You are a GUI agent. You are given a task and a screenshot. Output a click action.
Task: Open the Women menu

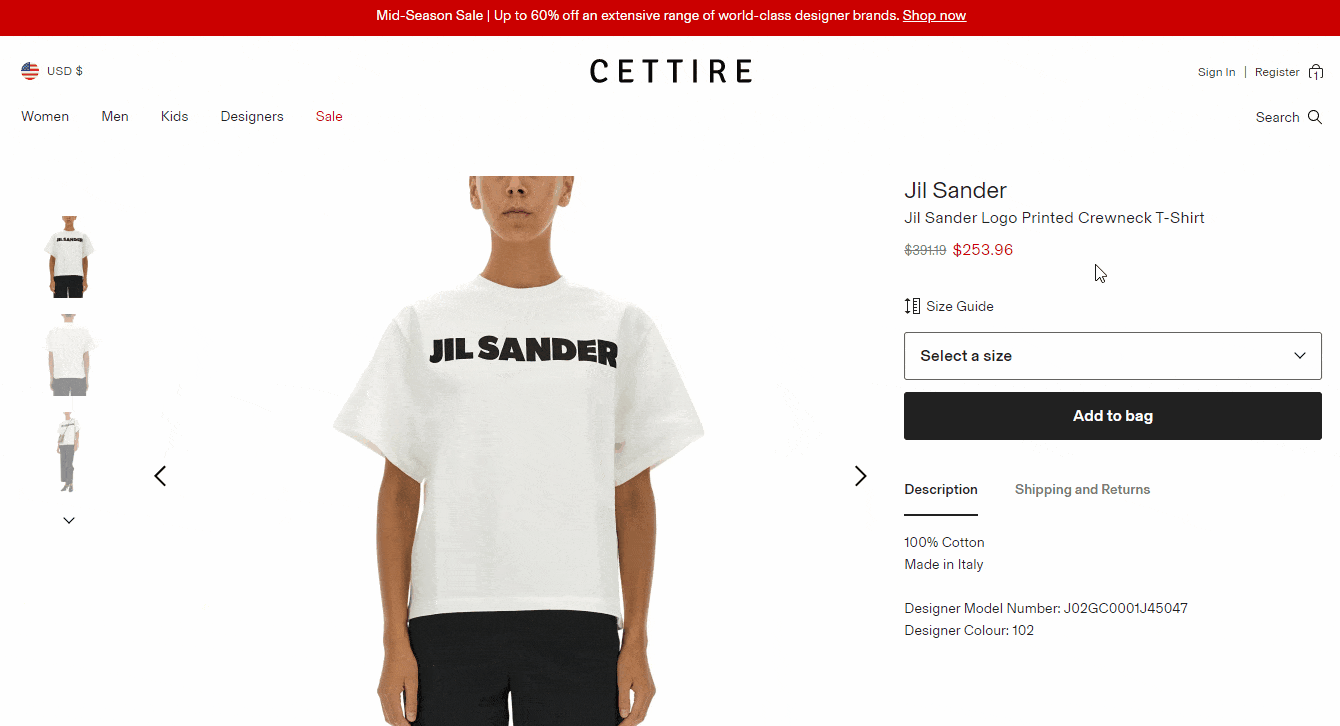(x=45, y=116)
